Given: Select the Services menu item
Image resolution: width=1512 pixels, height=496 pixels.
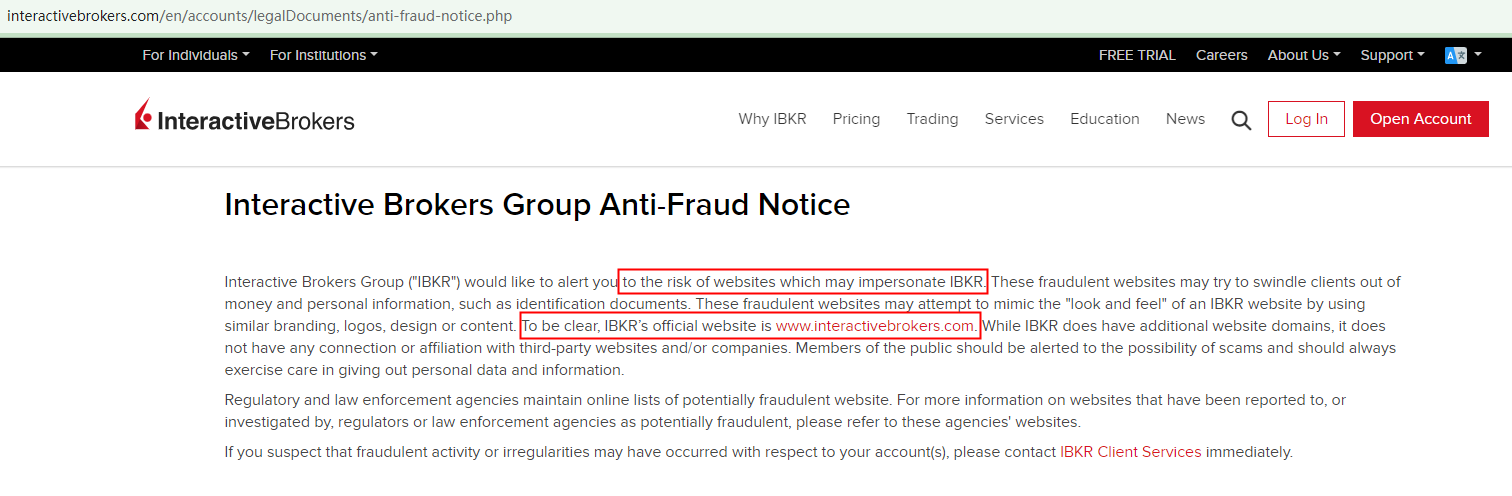Looking at the screenshot, I should pyautogui.click(x=1014, y=119).
